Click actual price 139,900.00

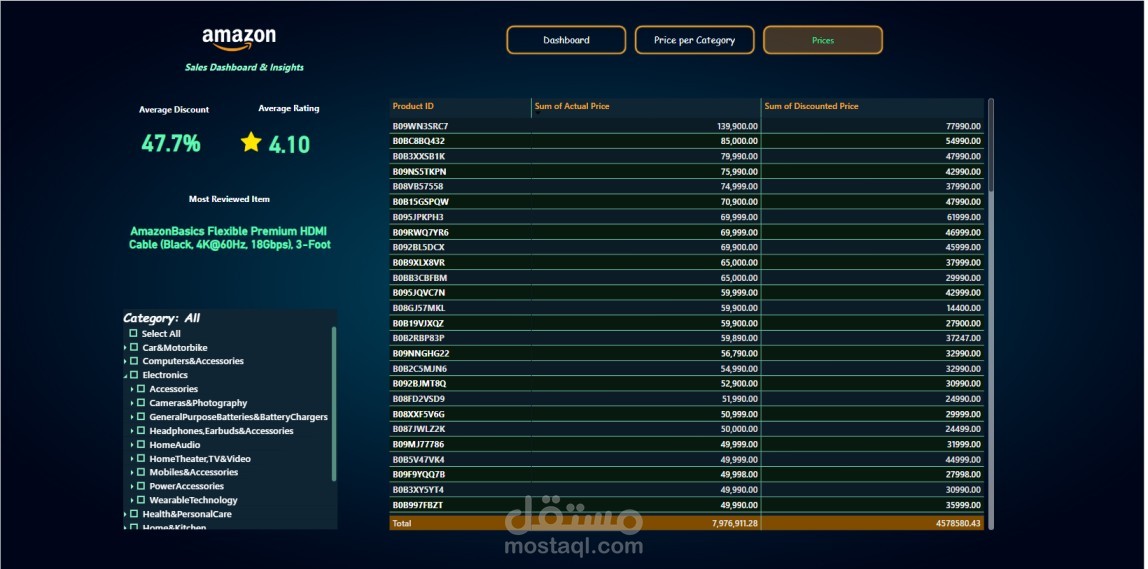point(737,126)
